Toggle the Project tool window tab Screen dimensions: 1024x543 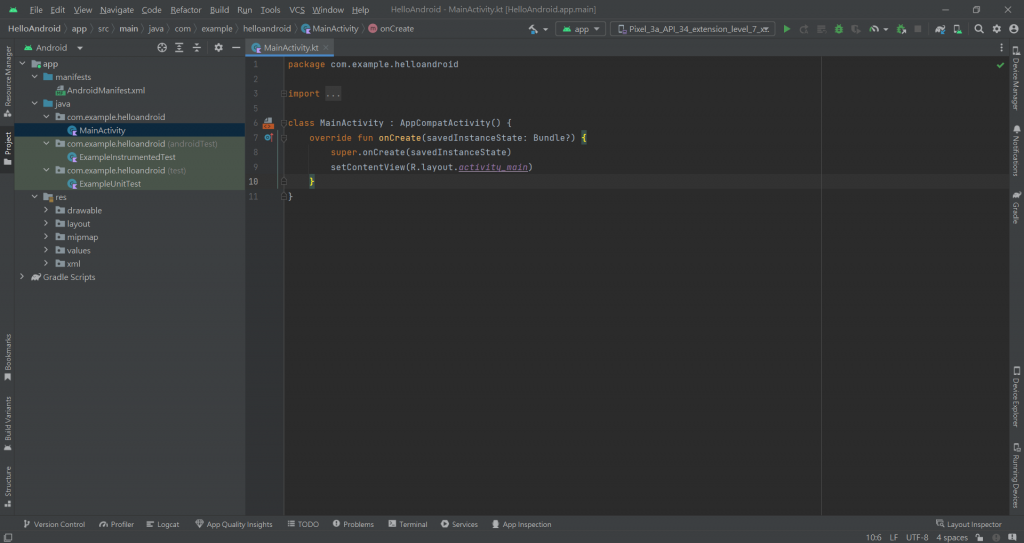click(x=8, y=148)
